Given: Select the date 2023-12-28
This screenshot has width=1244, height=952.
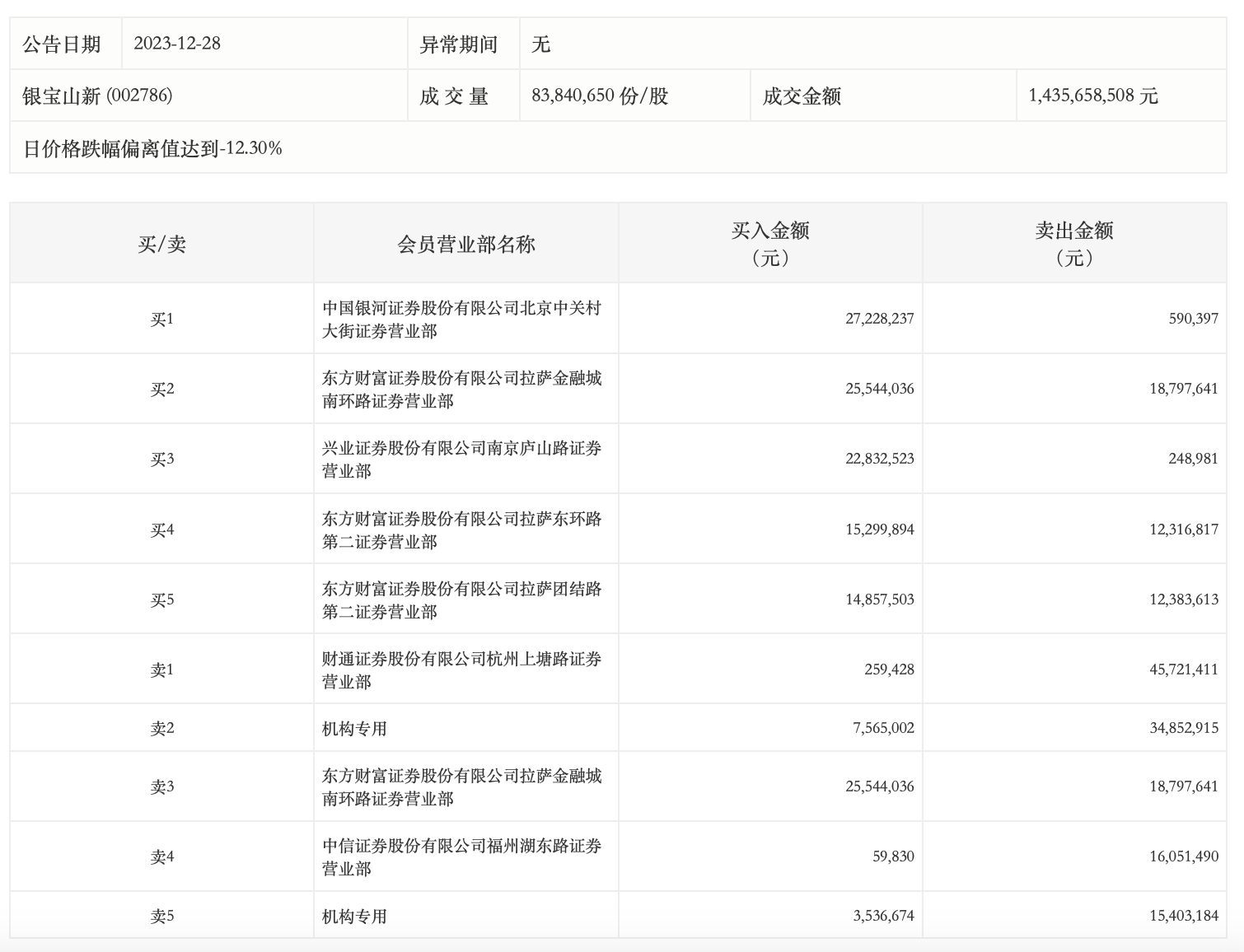Looking at the screenshot, I should 177,44.
